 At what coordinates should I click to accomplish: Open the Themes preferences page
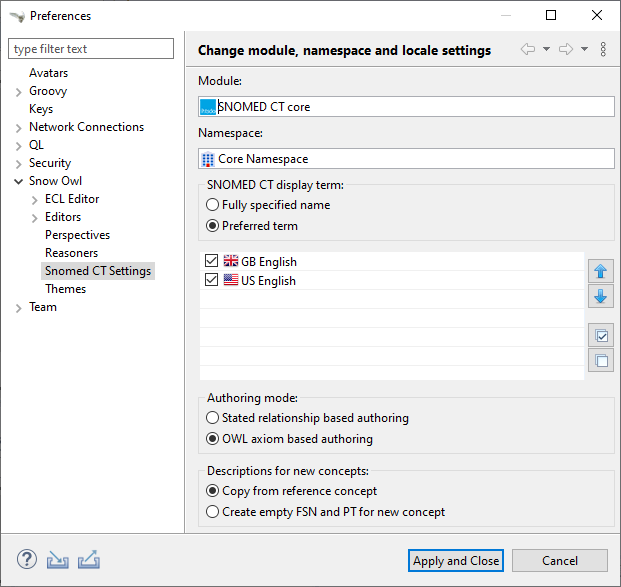[x=65, y=289]
